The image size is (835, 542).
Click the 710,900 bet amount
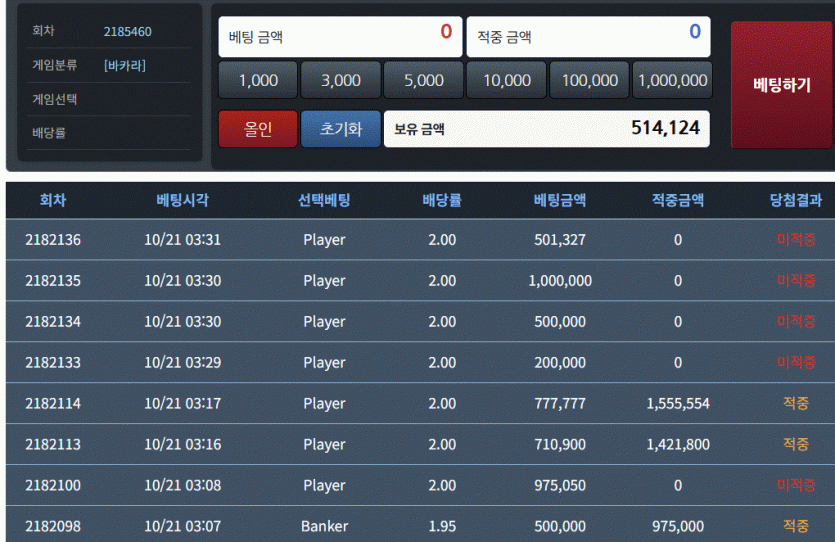click(560, 445)
